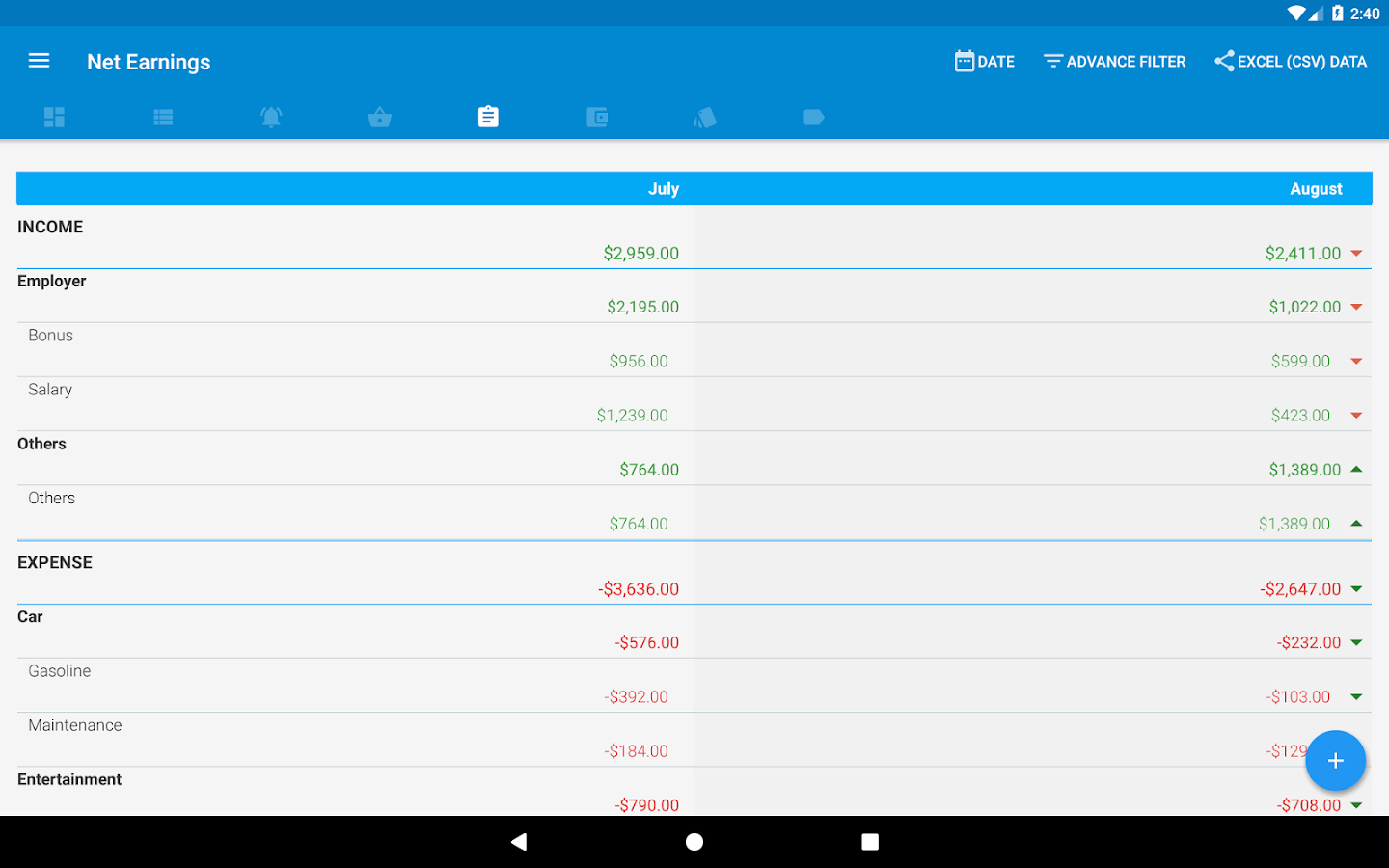Click July Maintenance amount -$184.00
This screenshot has height=868, width=1389.
pos(637,750)
